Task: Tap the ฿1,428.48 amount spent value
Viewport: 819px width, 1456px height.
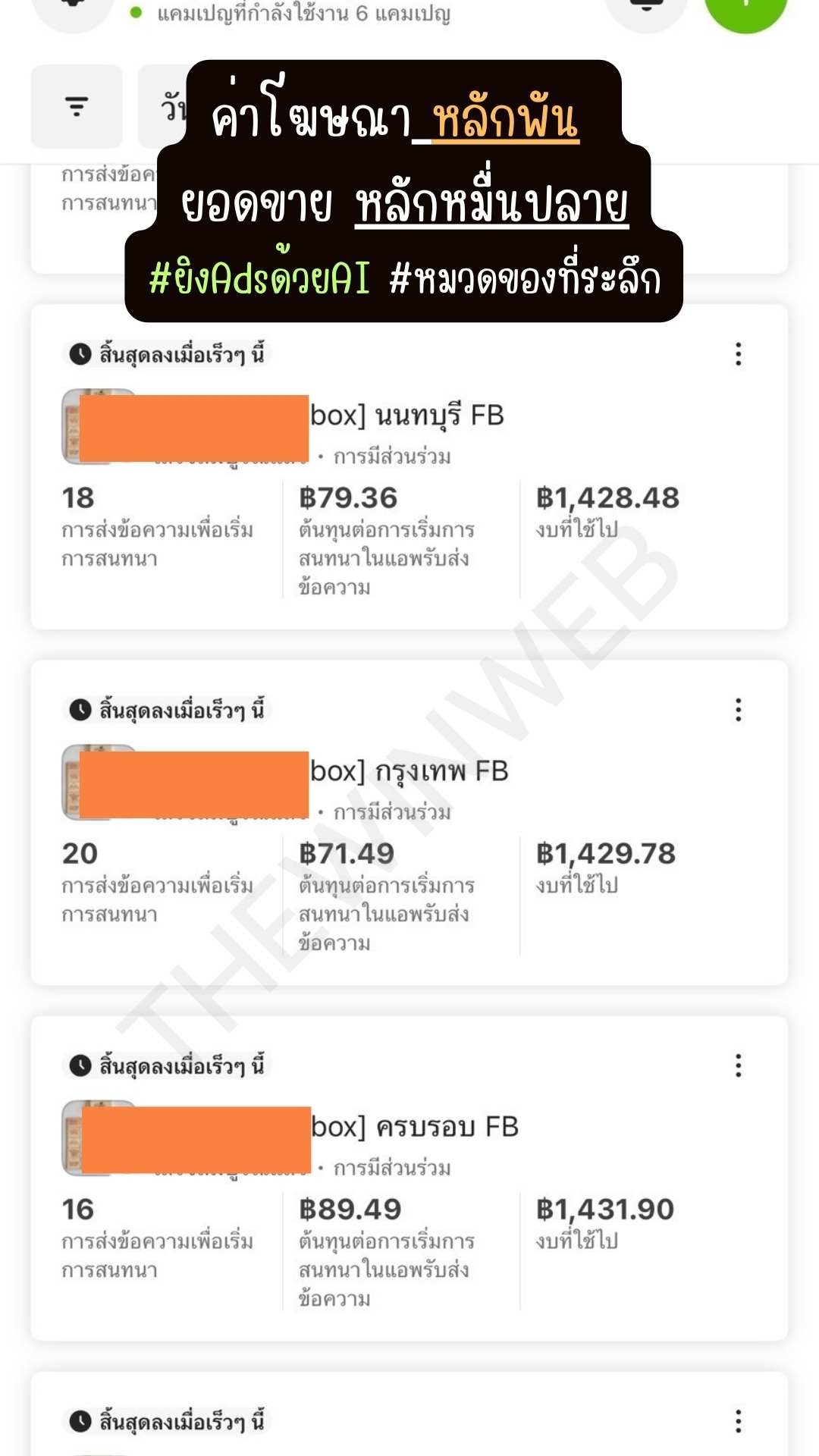Action: 607,498
